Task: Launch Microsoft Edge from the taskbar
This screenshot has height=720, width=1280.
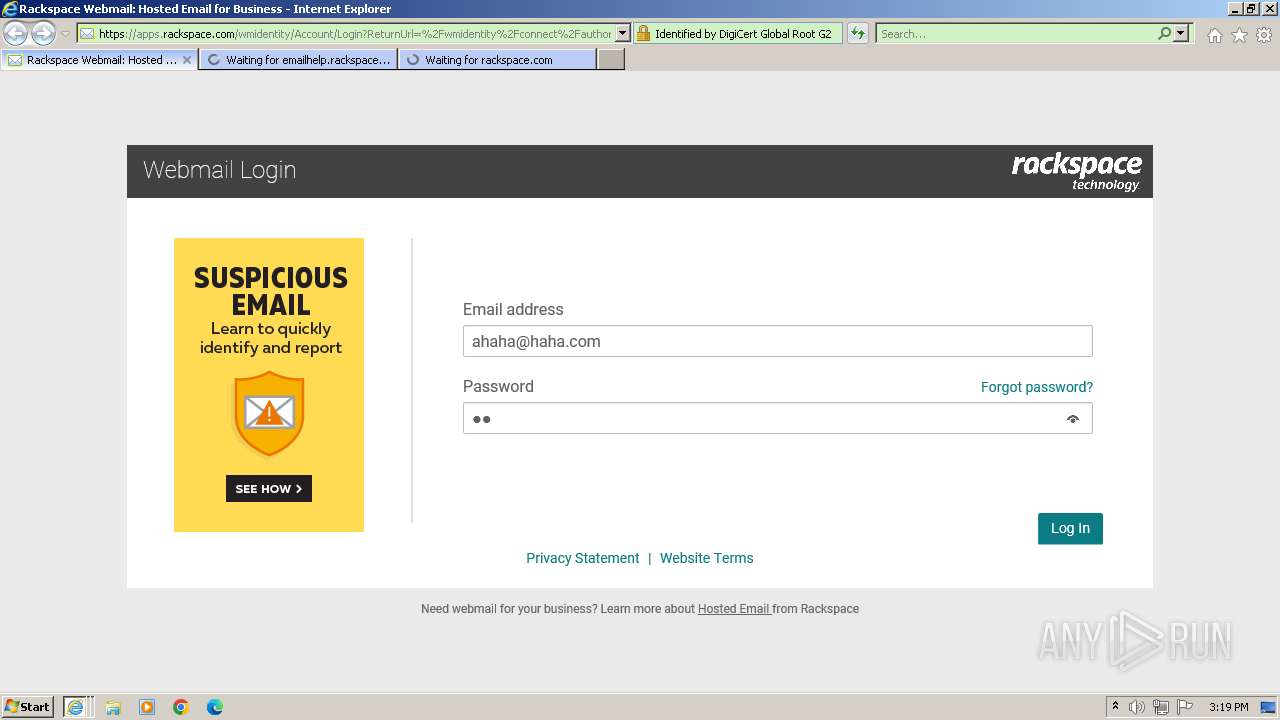Action: (215, 707)
